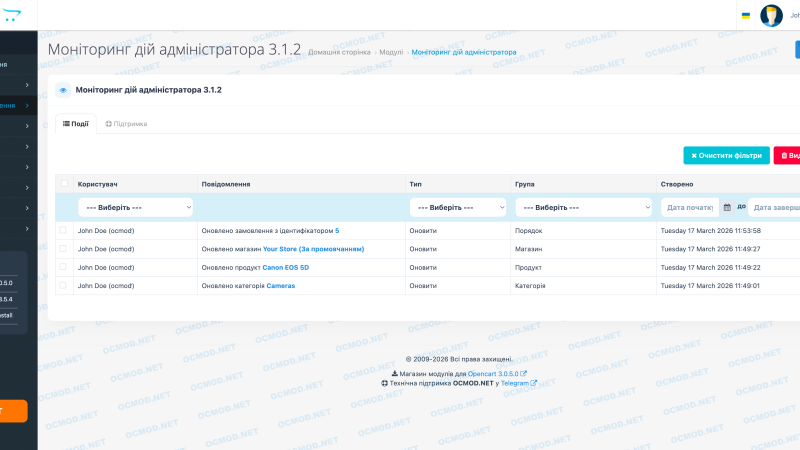Screen dimensions: 800x450
Task: Switch to the Події tab
Action: pos(76,123)
